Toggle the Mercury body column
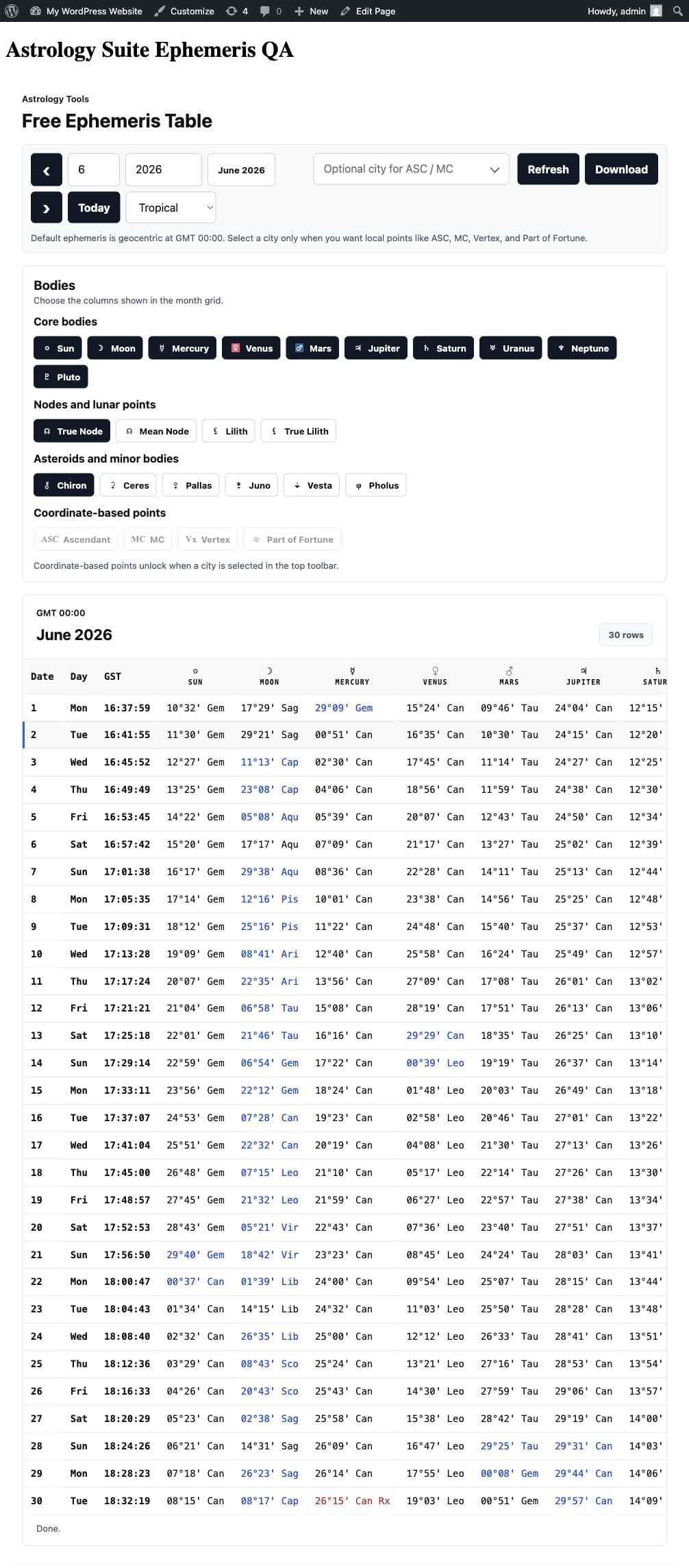This screenshot has width=689, height=1568. tap(183, 348)
